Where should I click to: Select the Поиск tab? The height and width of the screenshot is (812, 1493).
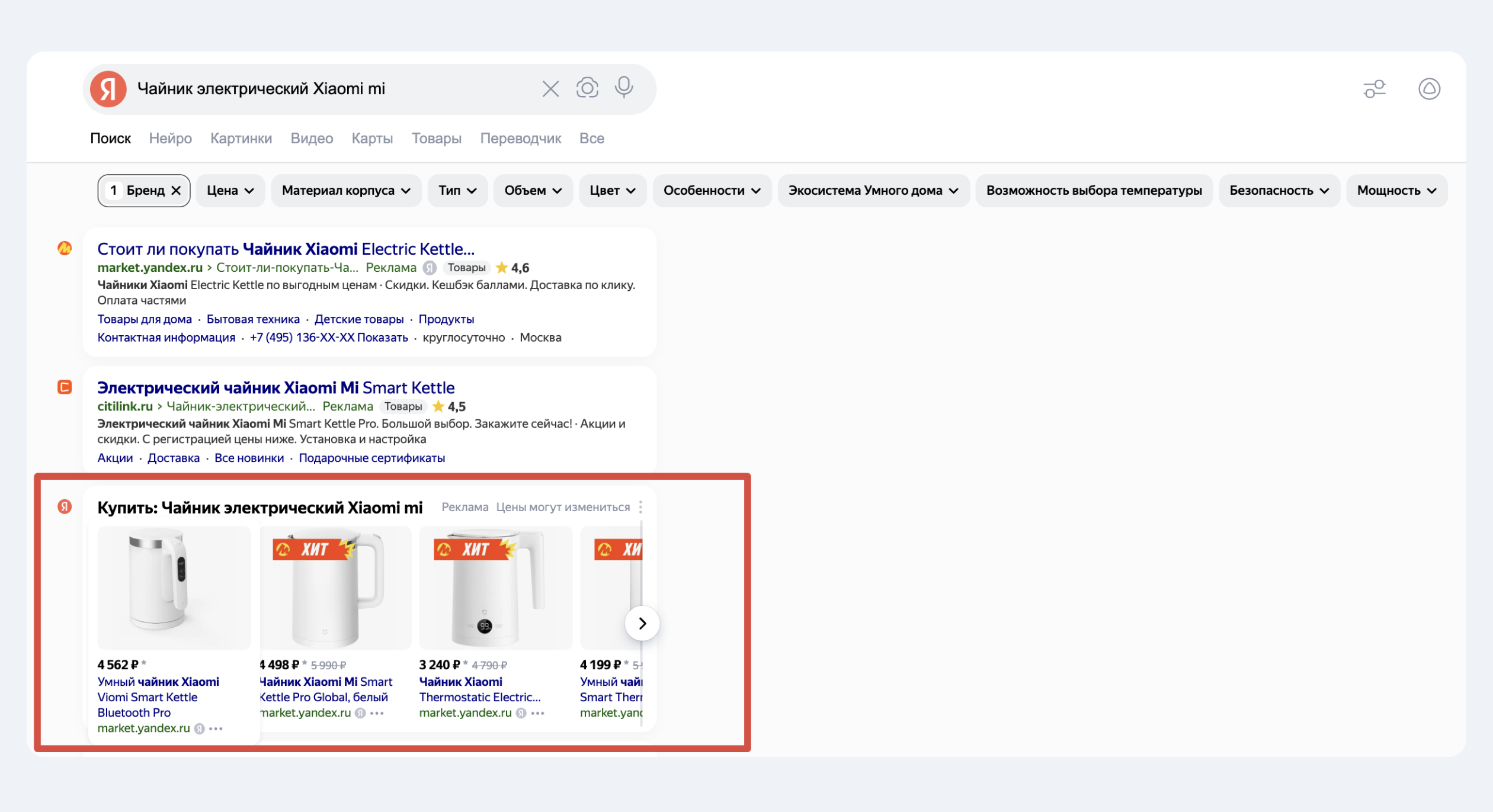tap(110, 138)
